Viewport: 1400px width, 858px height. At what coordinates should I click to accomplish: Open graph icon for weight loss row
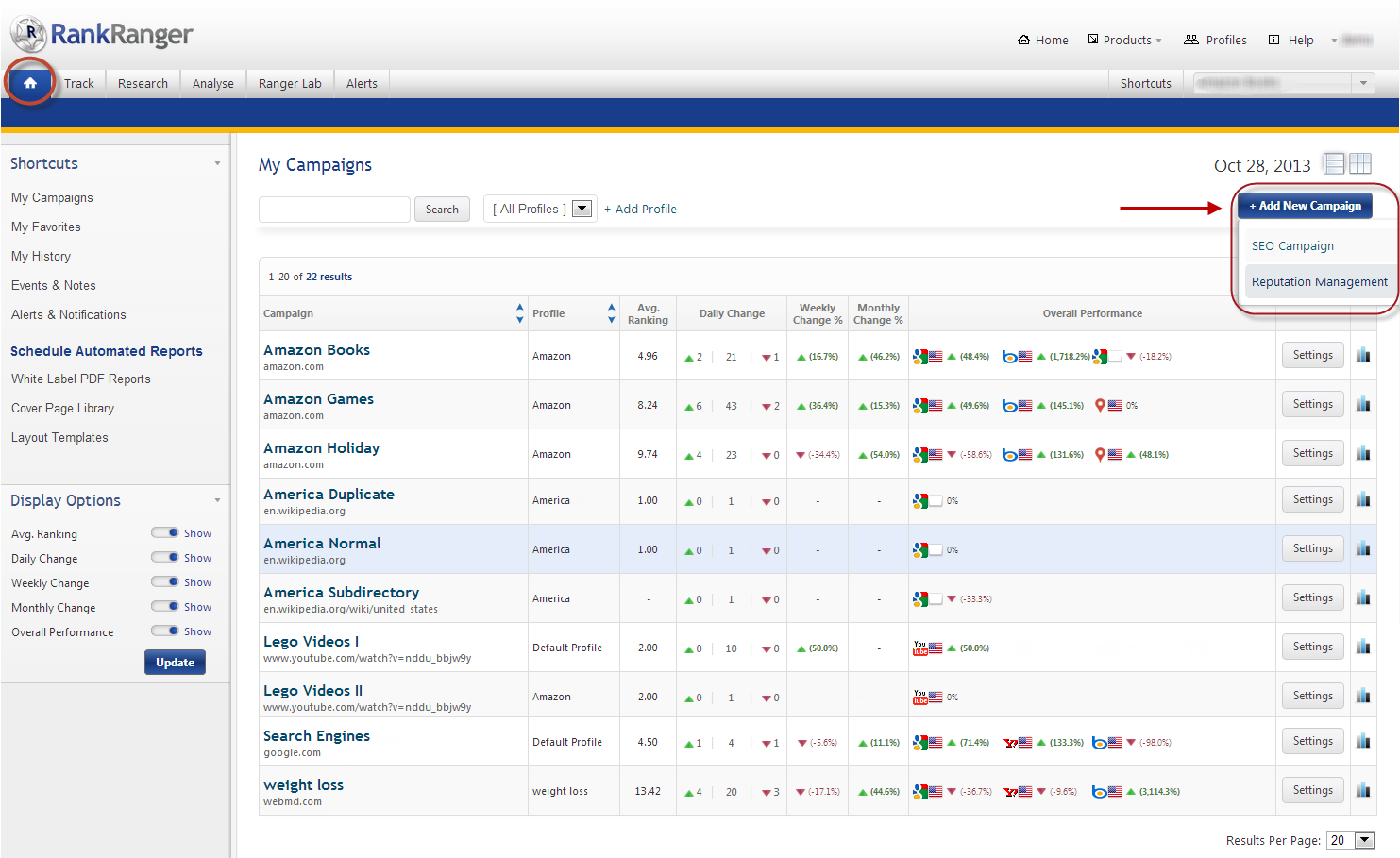click(x=1362, y=791)
